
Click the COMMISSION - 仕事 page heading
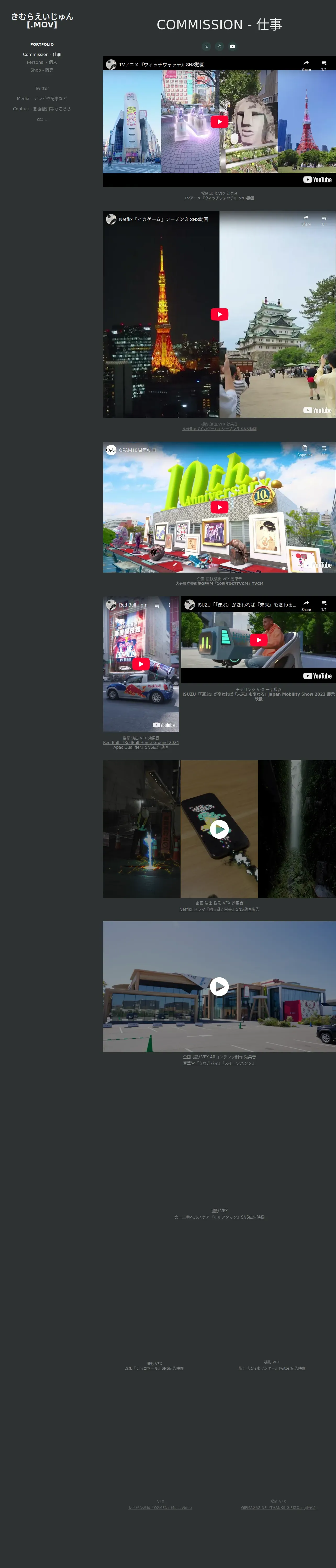coord(220,24)
